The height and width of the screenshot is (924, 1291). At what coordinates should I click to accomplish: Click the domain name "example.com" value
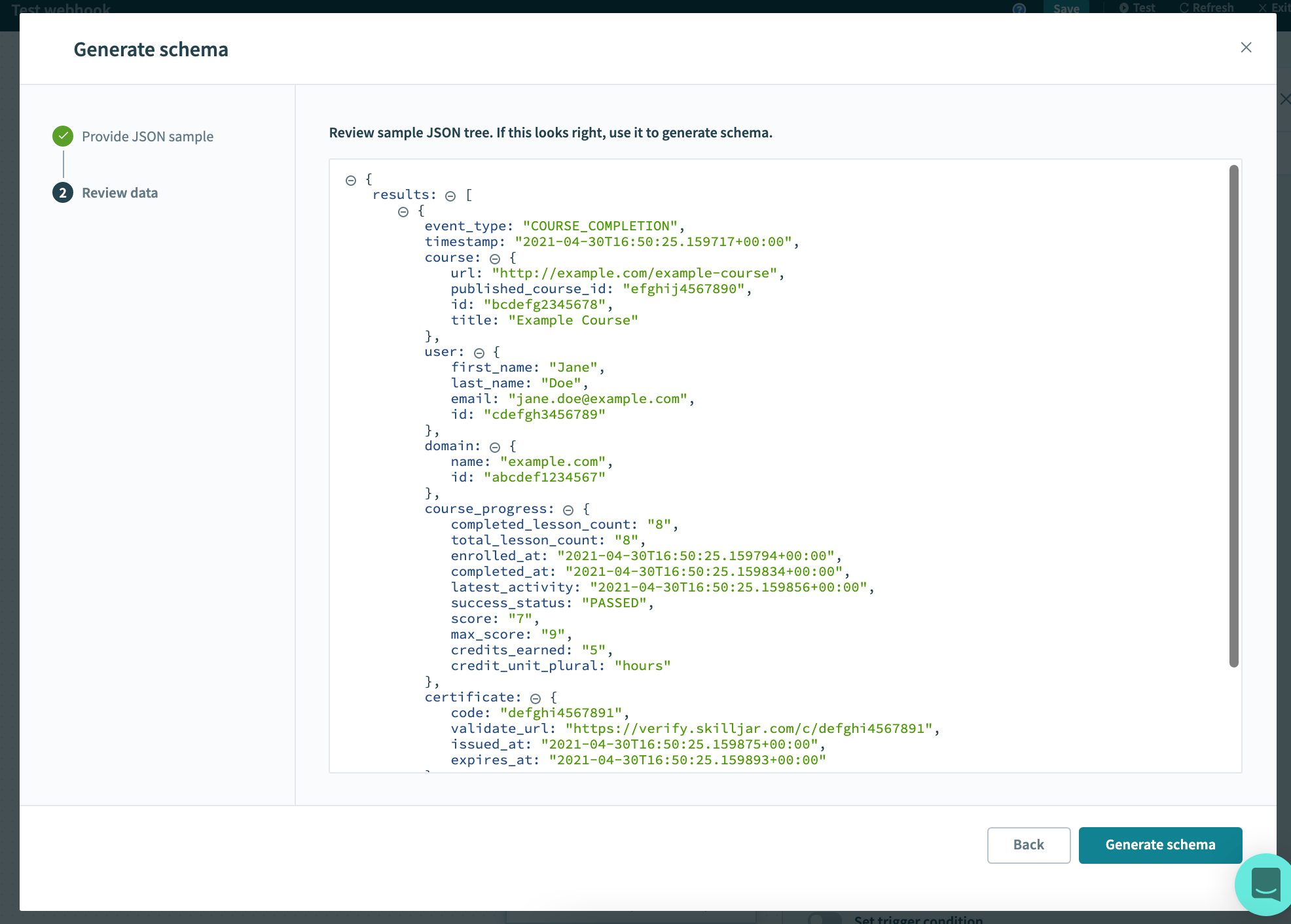(553, 461)
